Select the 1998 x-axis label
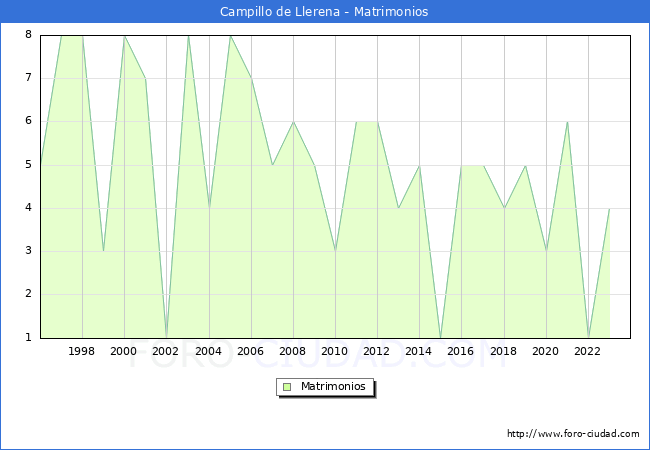 (82, 351)
